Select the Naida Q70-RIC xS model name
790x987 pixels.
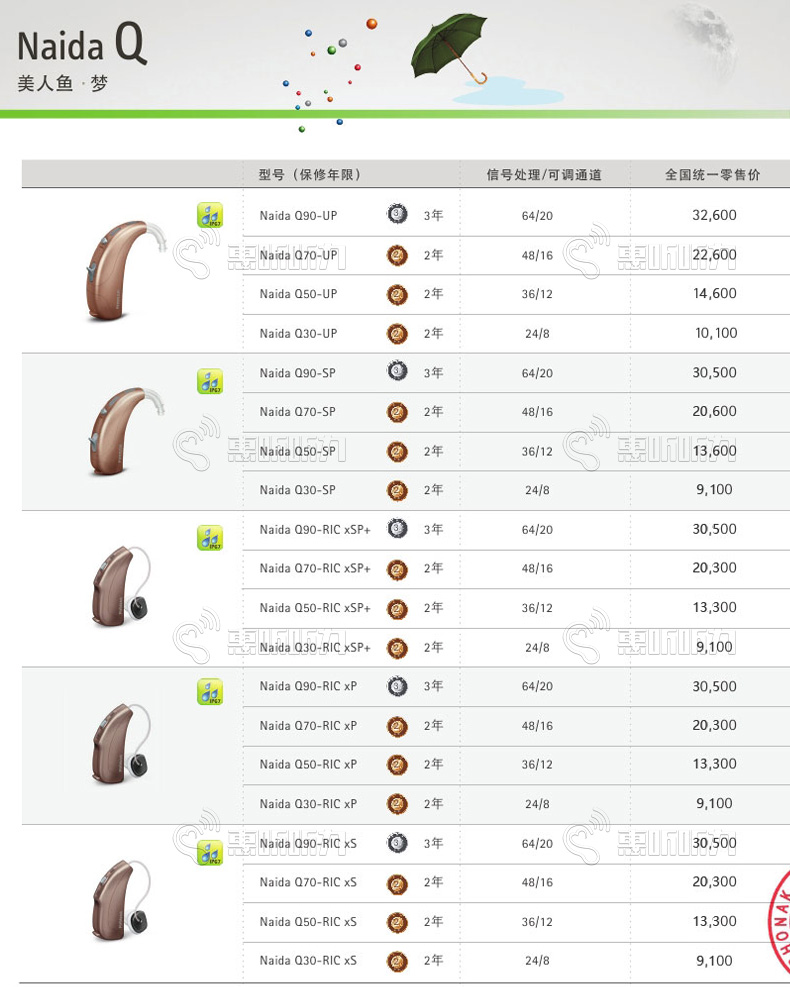click(x=307, y=882)
